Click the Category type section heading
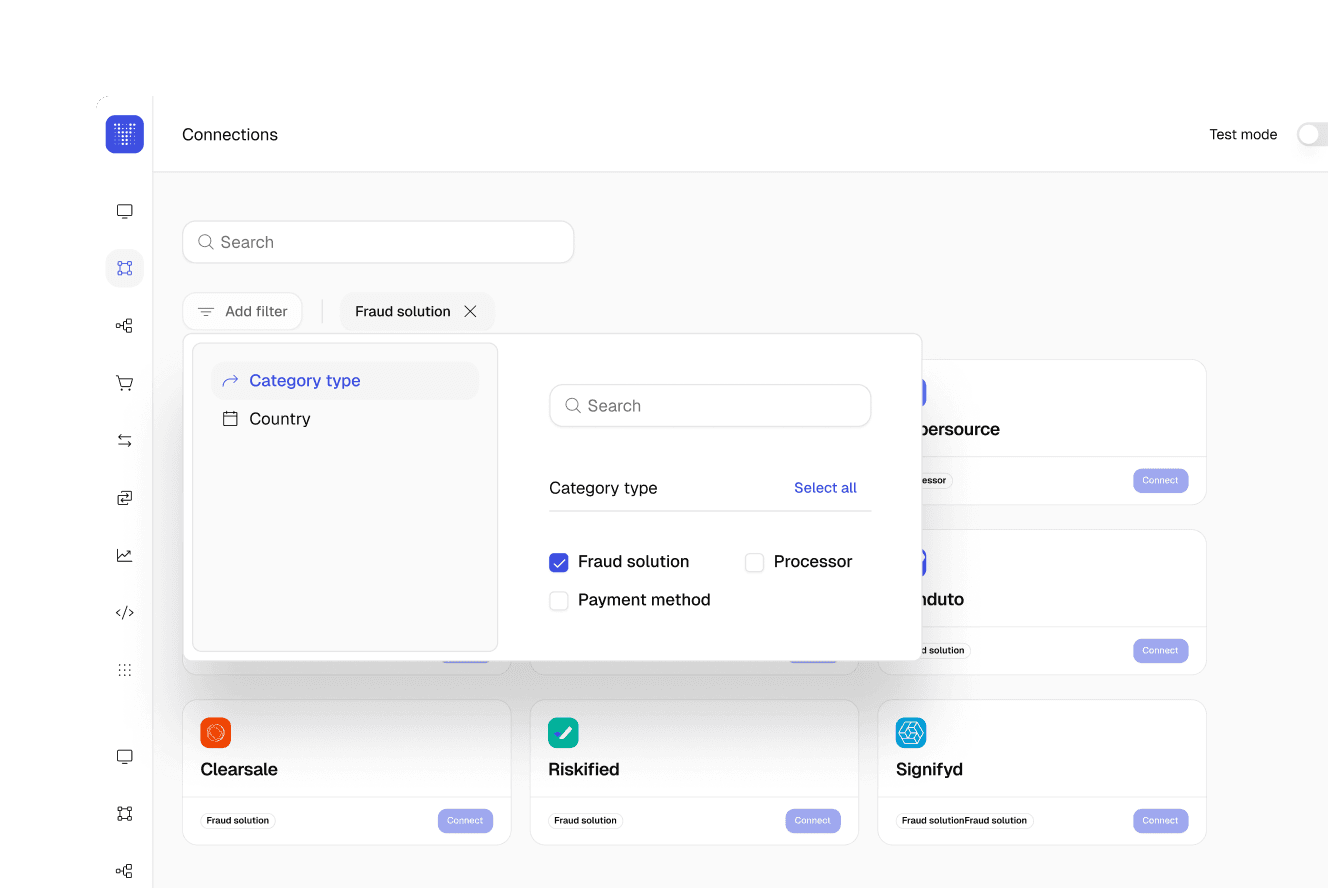The height and width of the screenshot is (888, 1328). click(603, 488)
